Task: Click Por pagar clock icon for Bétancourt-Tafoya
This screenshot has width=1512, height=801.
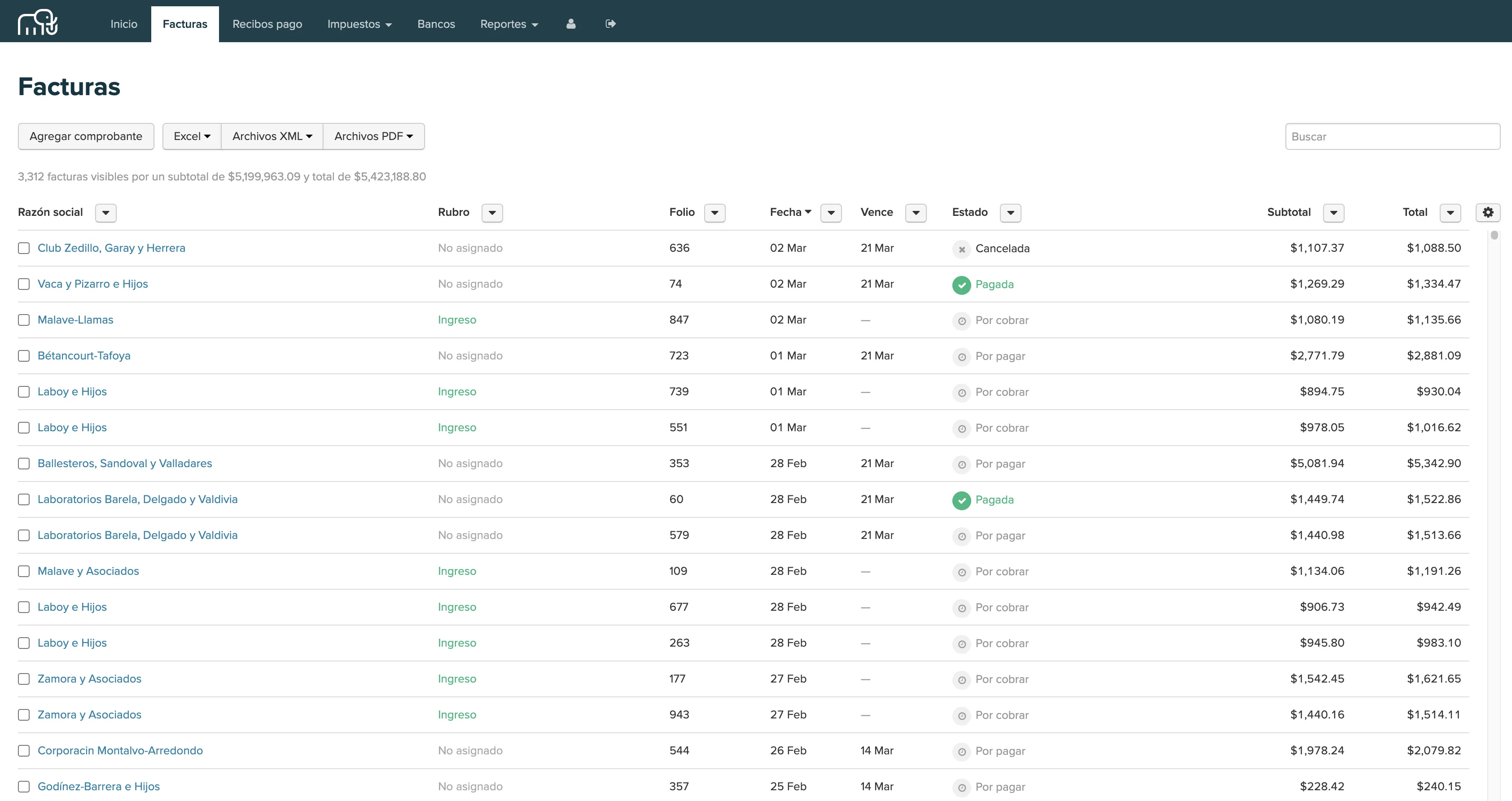Action: coord(961,357)
